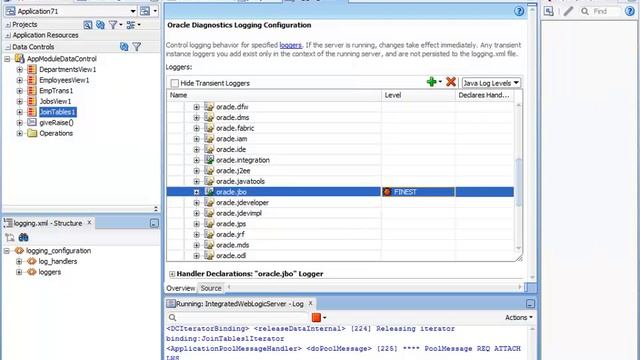
Task: Expand the oracle.dfw logger
Action: pos(196,107)
